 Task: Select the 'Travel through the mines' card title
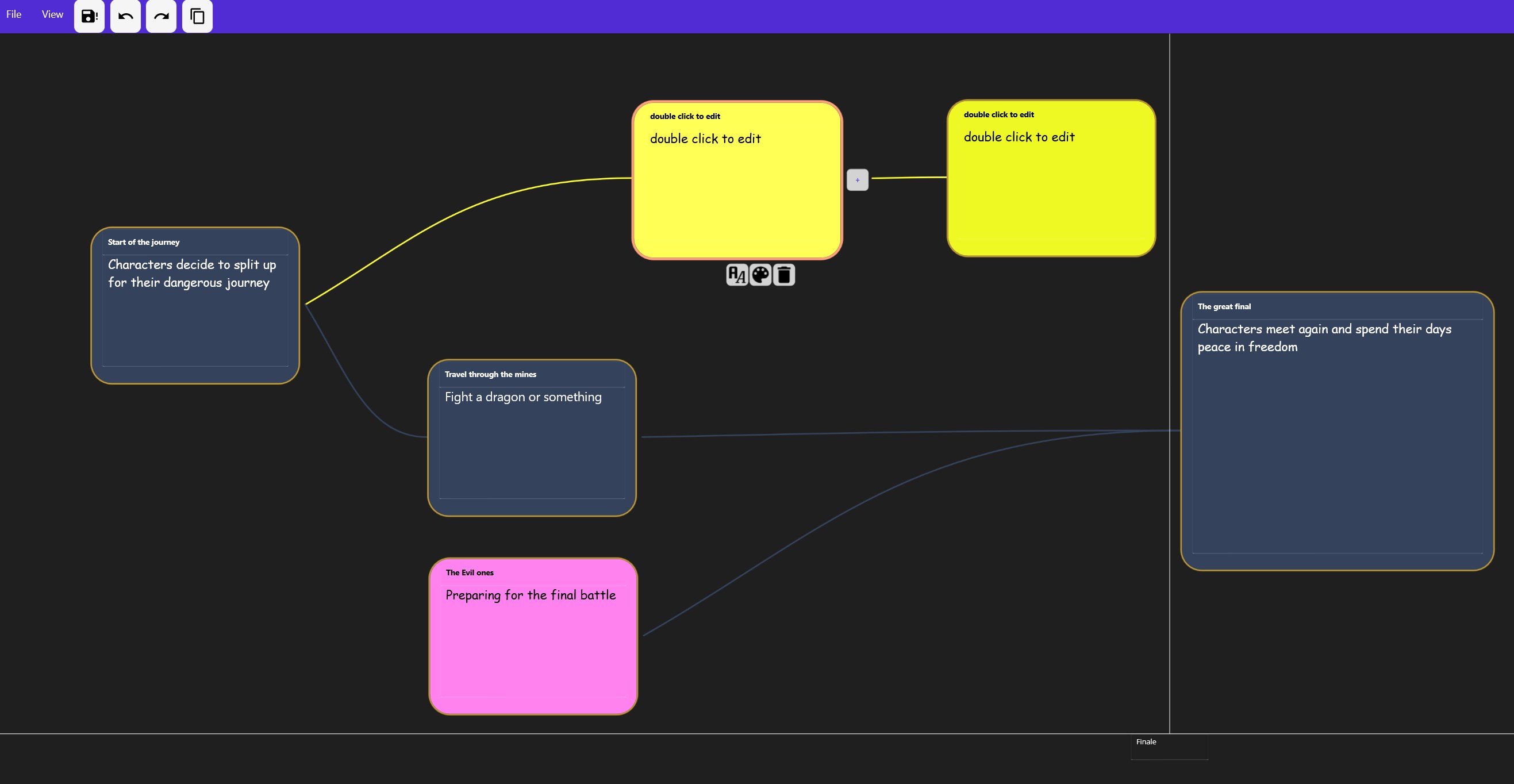pyautogui.click(x=490, y=374)
